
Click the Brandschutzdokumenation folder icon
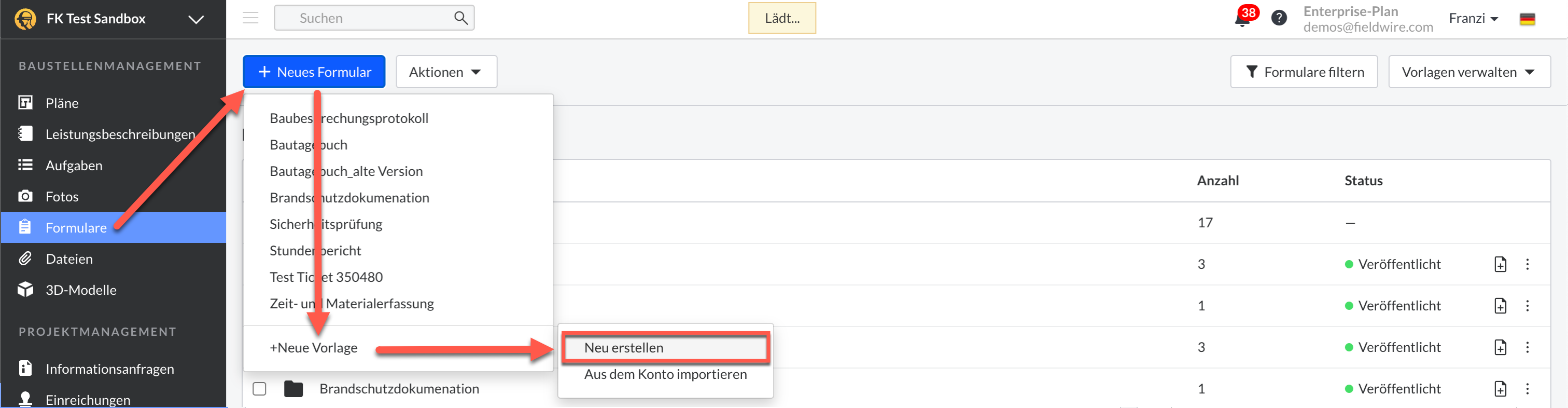point(293,388)
